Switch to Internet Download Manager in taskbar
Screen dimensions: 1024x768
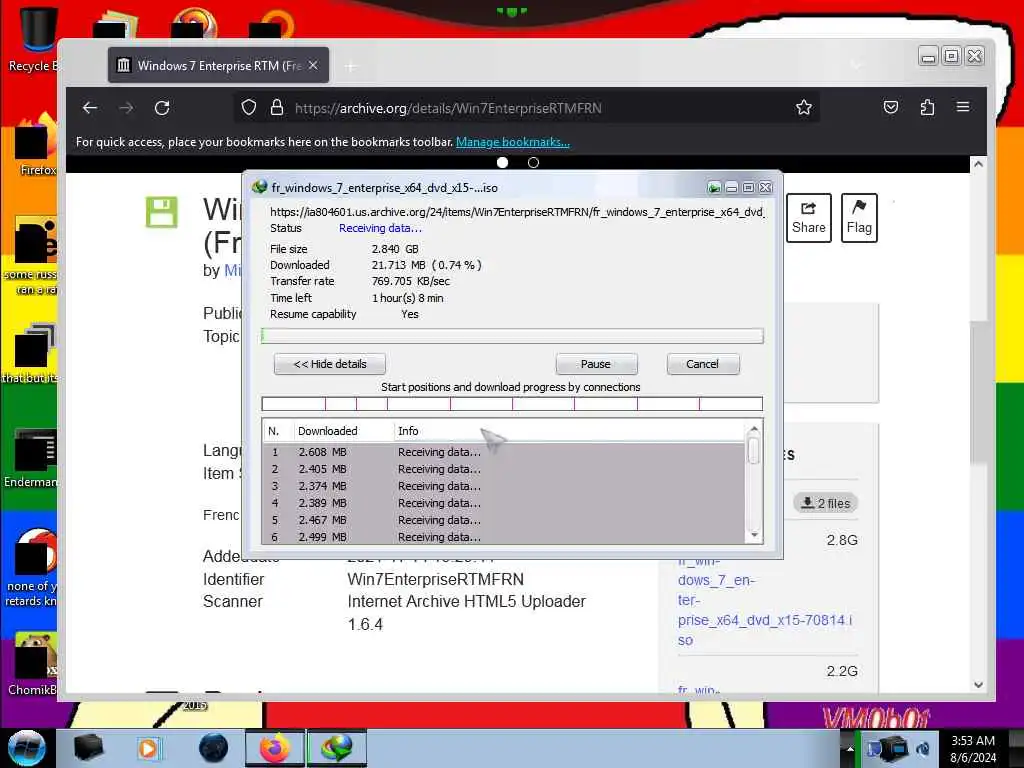336,748
